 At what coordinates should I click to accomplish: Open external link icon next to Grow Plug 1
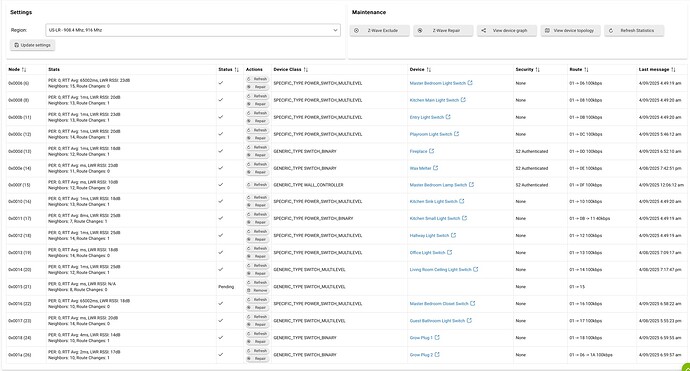tap(437, 338)
